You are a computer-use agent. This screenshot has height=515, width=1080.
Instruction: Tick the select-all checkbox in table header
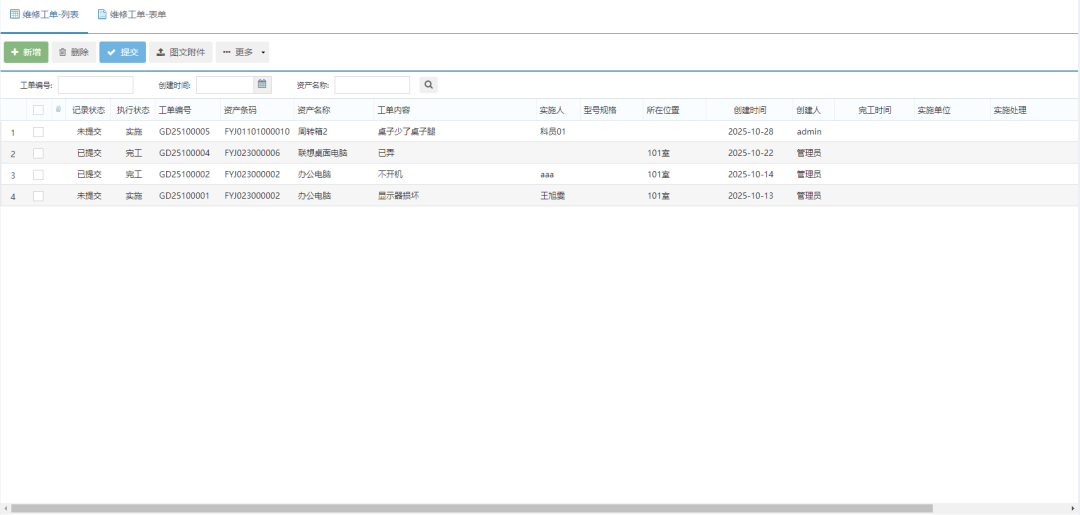pos(38,110)
